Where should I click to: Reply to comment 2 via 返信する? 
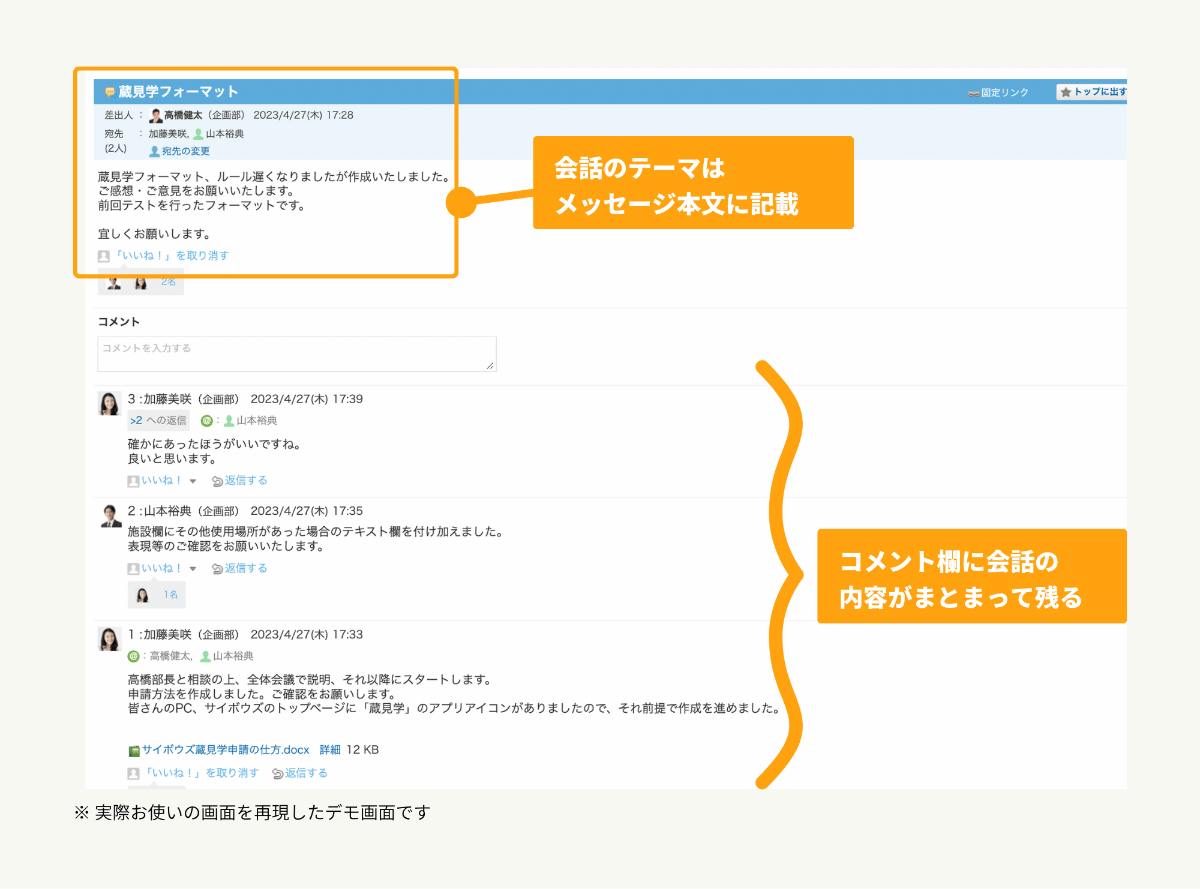point(245,568)
